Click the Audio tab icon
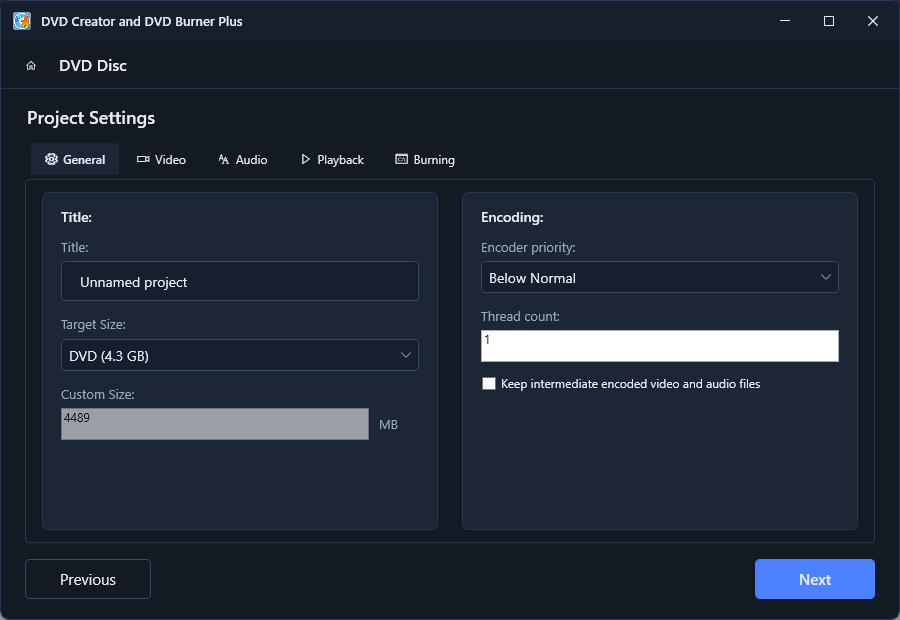This screenshot has width=900, height=620. click(x=224, y=159)
